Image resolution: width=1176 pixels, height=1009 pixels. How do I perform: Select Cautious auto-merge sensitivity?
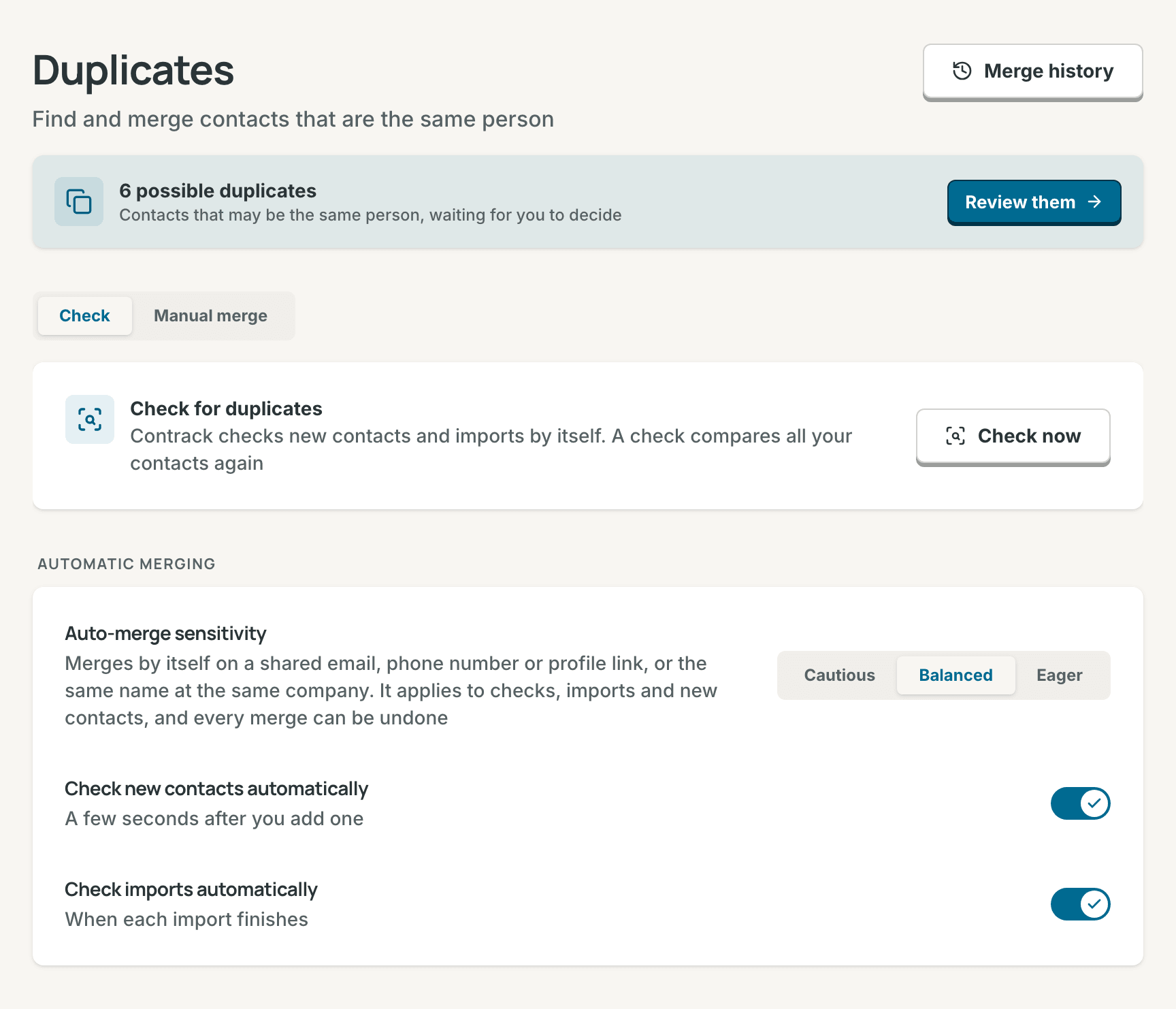pyautogui.click(x=839, y=675)
